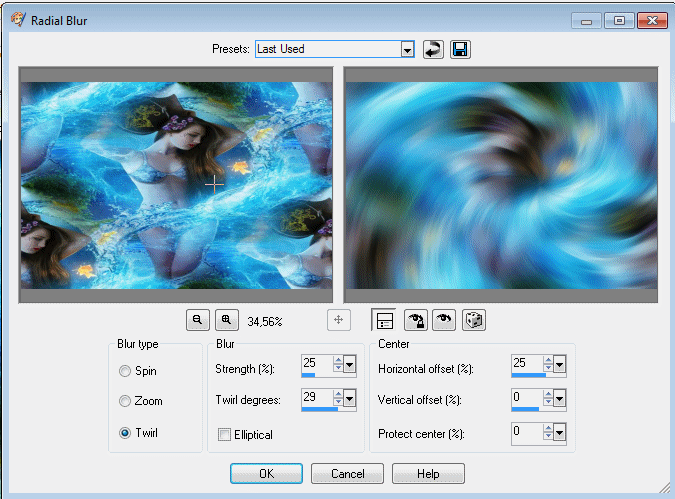
Task: Enable the Elliptical checkbox
Action: point(224,434)
